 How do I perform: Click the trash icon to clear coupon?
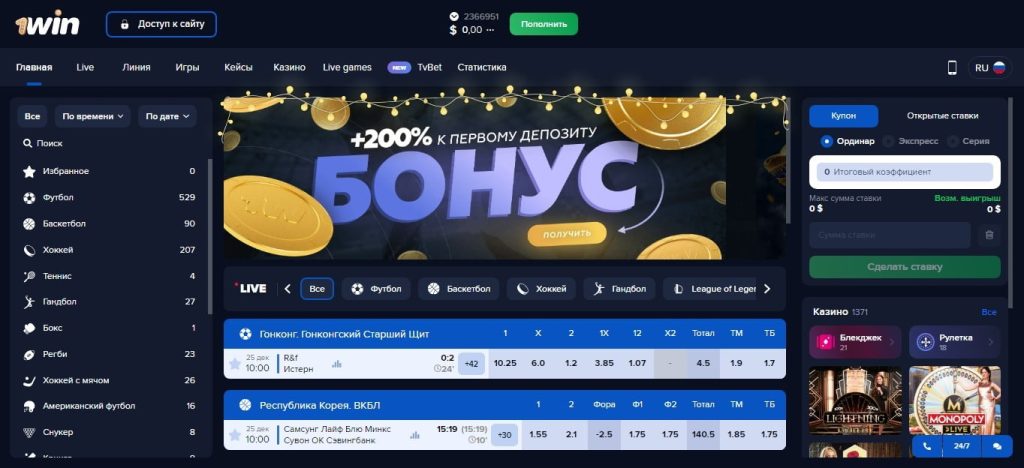[x=989, y=235]
